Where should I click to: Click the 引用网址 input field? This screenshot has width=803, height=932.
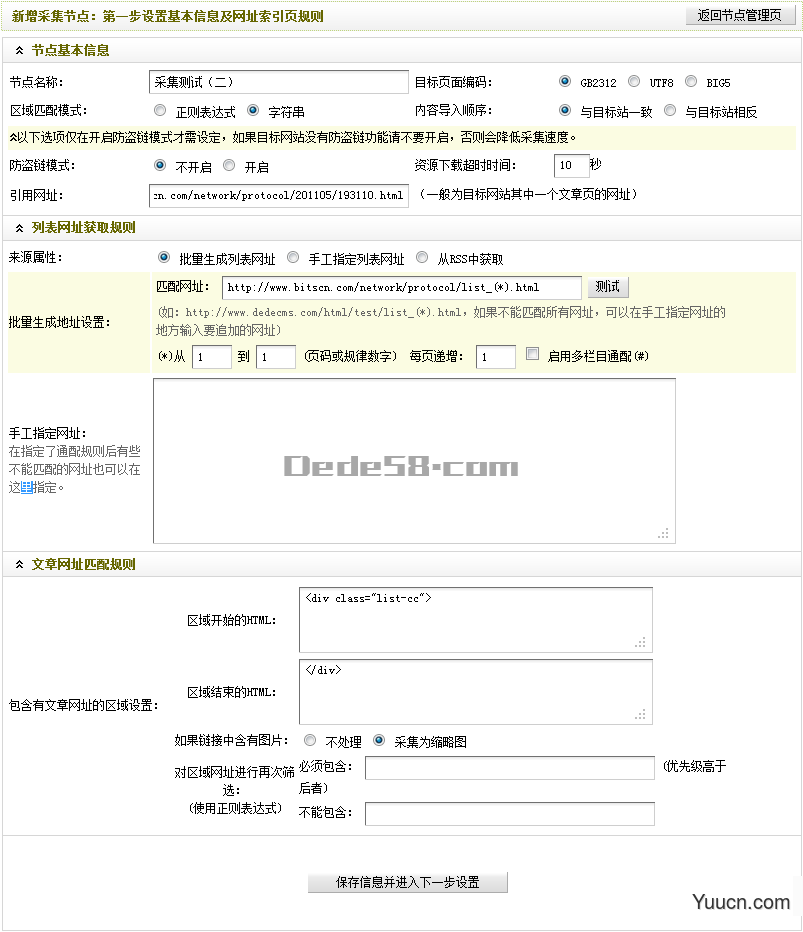[x=279, y=196]
